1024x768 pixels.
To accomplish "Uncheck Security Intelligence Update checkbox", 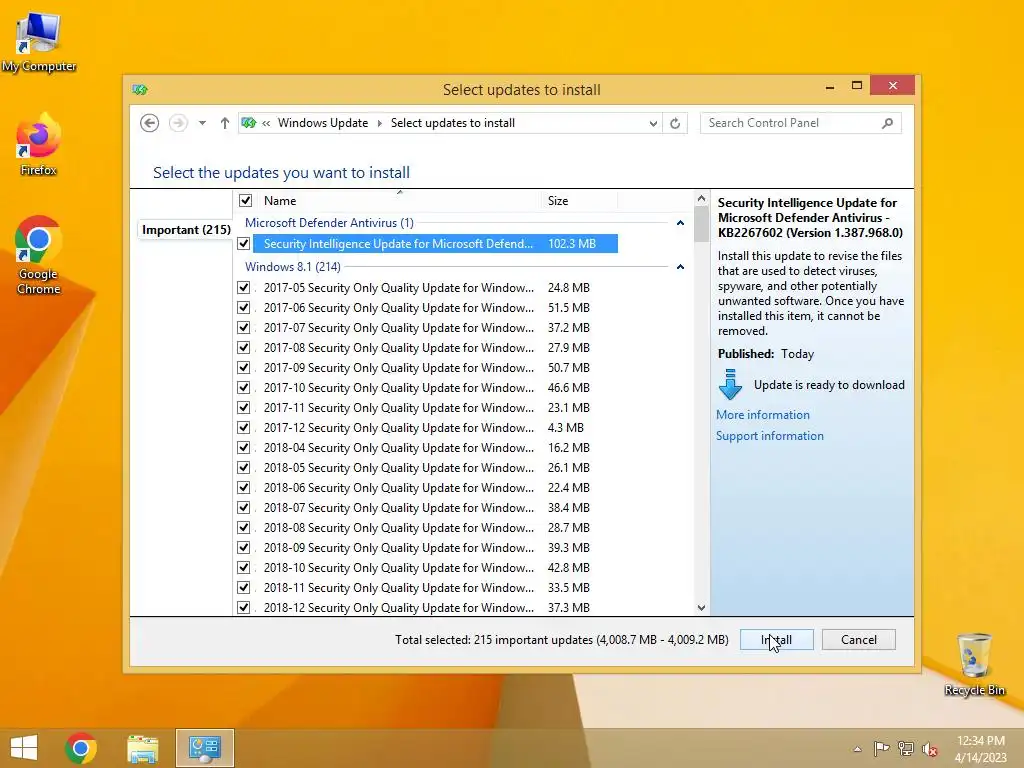I will point(244,244).
